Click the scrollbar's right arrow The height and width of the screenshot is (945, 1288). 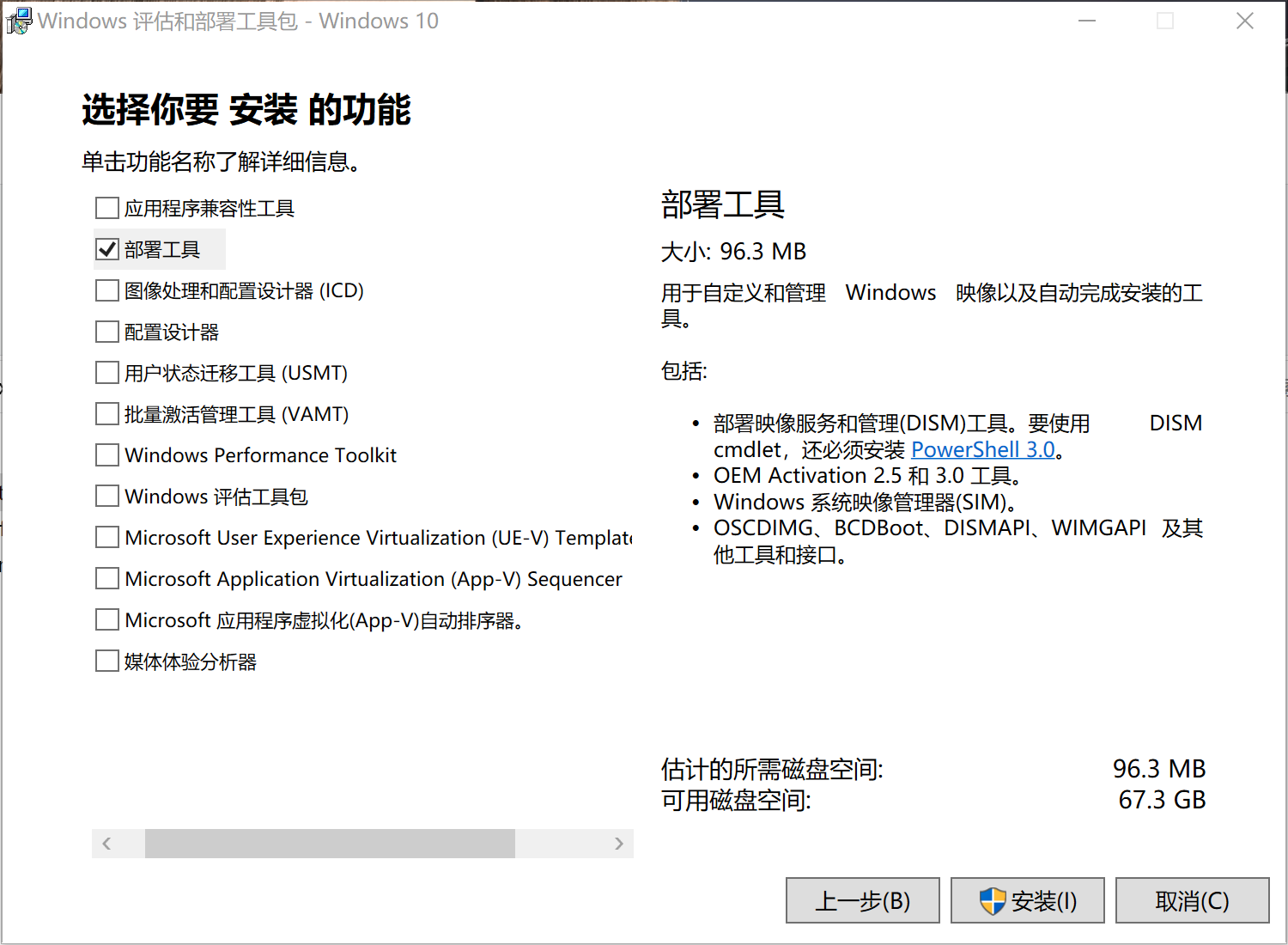(619, 844)
